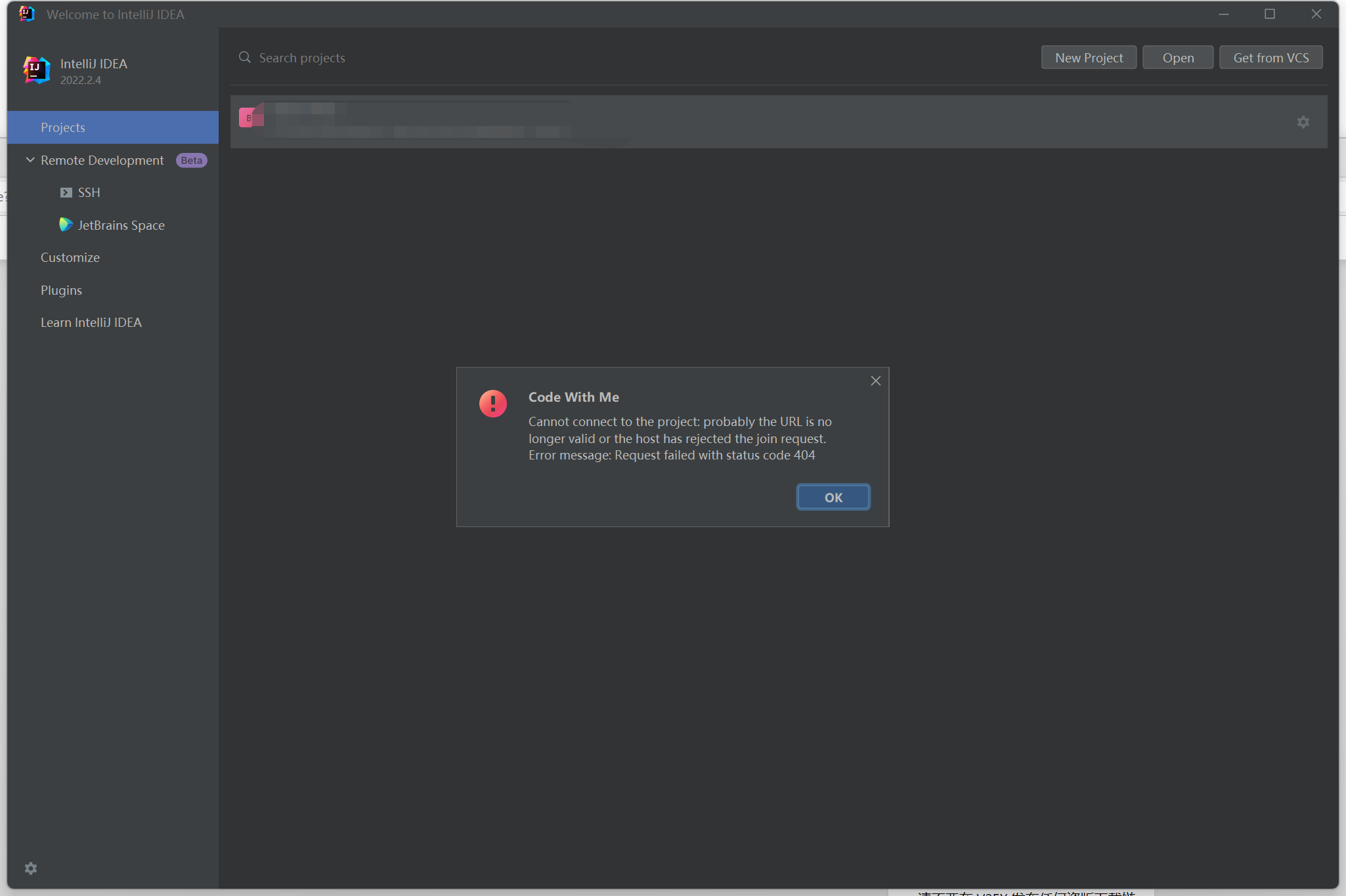Click the red error icon in the dialog
The height and width of the screenshot is (896, 1346).
[x=492, y=404]
